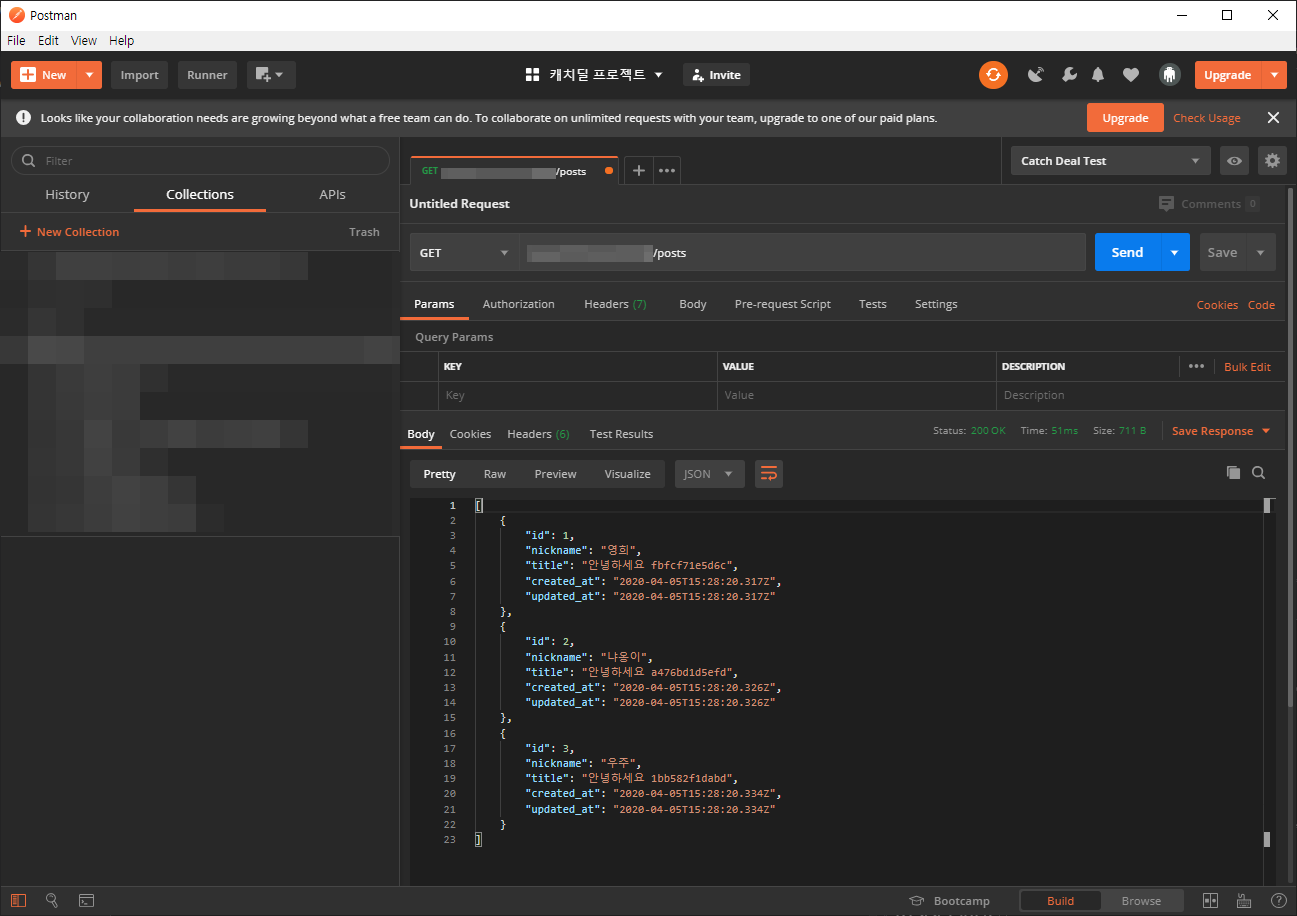Open Find and Replace in status bar
Viewport: 1297px width, 916px height.
coord(52,900)
